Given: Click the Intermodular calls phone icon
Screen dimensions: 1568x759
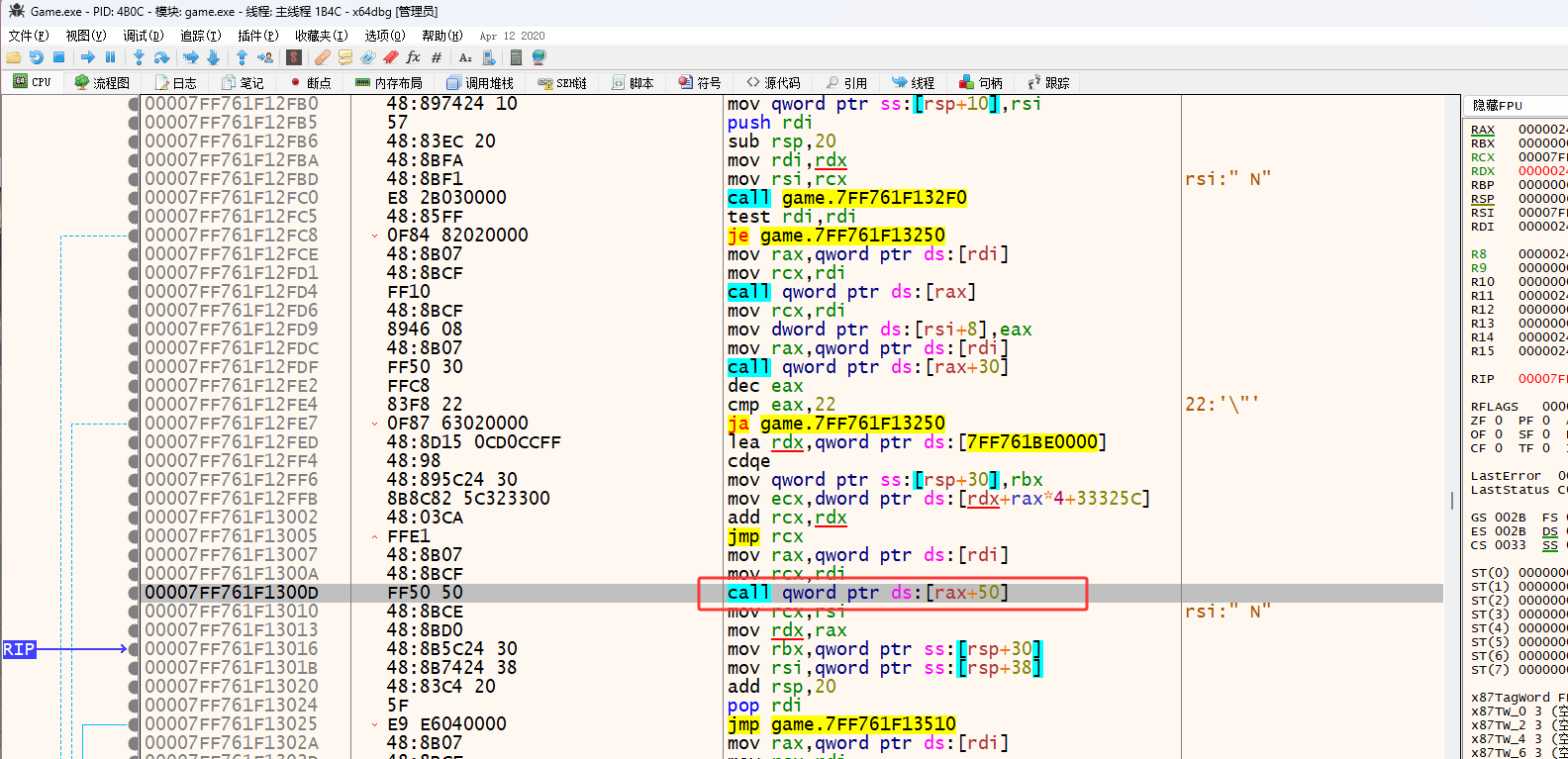Looking at the screenshot, I should (488, 57).
